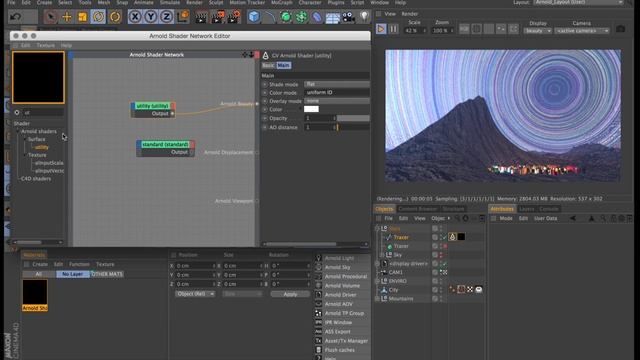The height and width of the screenshot is (360, 640).
Task: Open Edit Render Settings clapperboard icon
Action: 234,17
